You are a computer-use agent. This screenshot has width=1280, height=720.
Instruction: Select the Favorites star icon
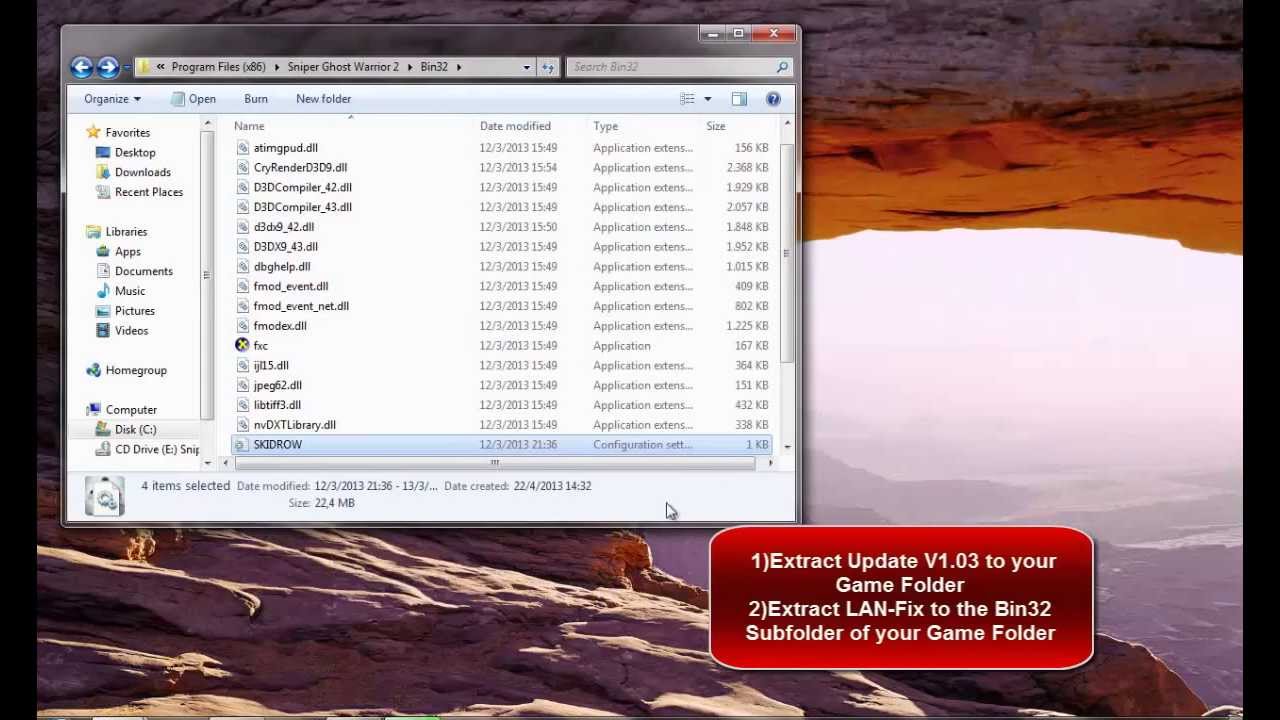(93, 132)
